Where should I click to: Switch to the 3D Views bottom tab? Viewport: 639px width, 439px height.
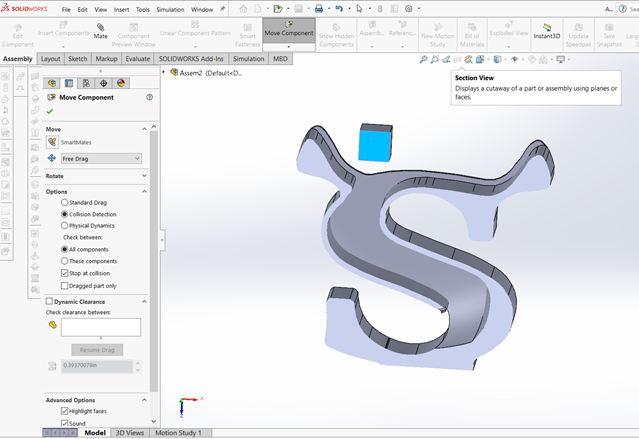tap(130, 432)
